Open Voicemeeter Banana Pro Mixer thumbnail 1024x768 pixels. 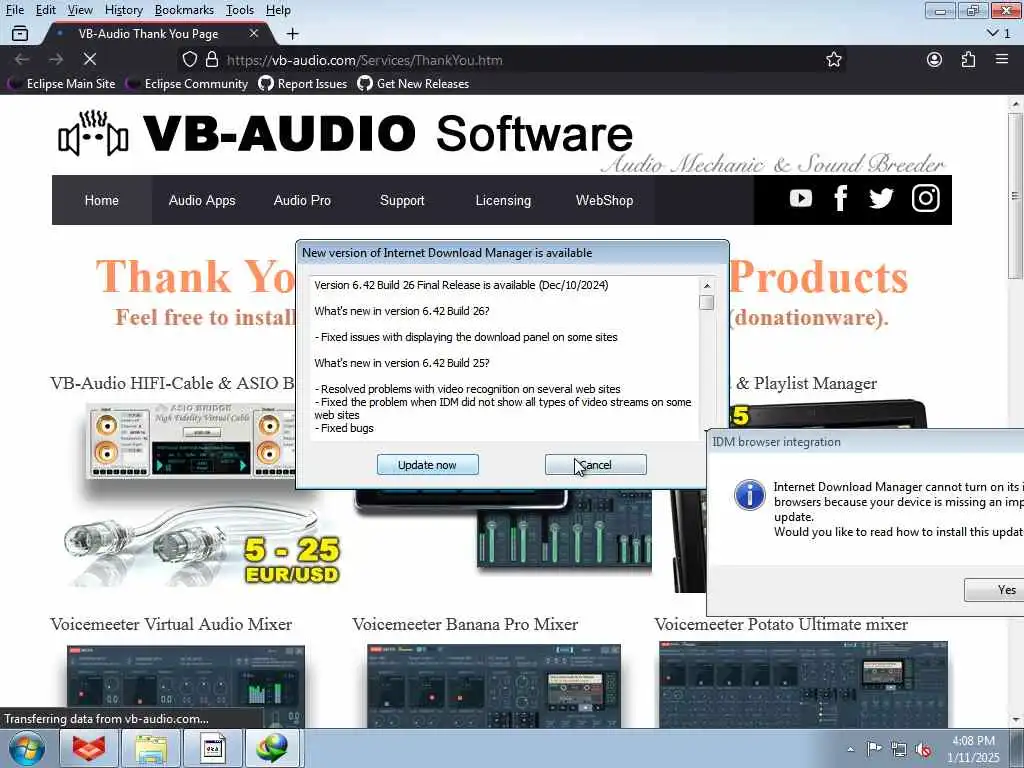coord(494,686)
